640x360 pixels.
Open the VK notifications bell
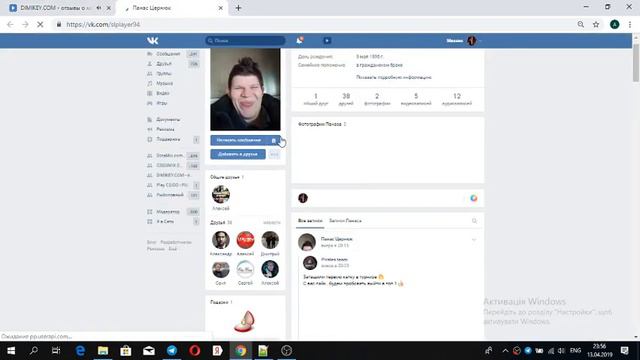click(x=300, y=40)
